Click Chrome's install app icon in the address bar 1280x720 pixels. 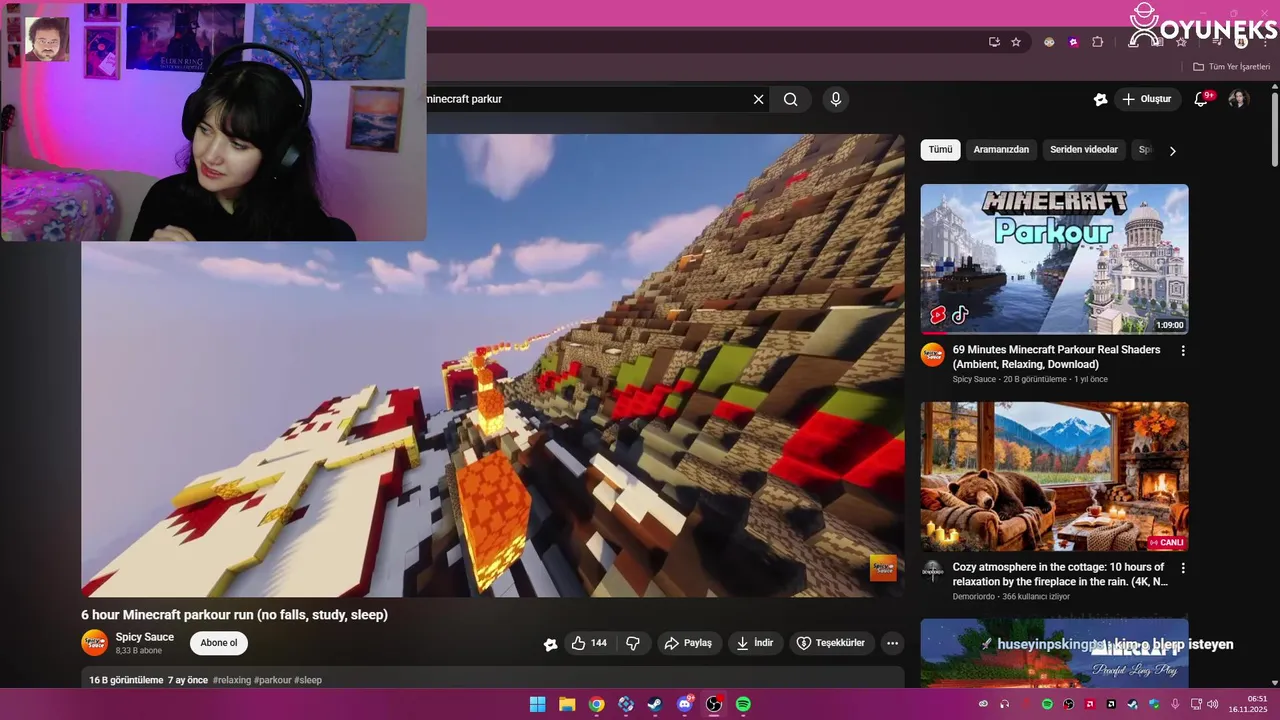click(x=994, y=42)
